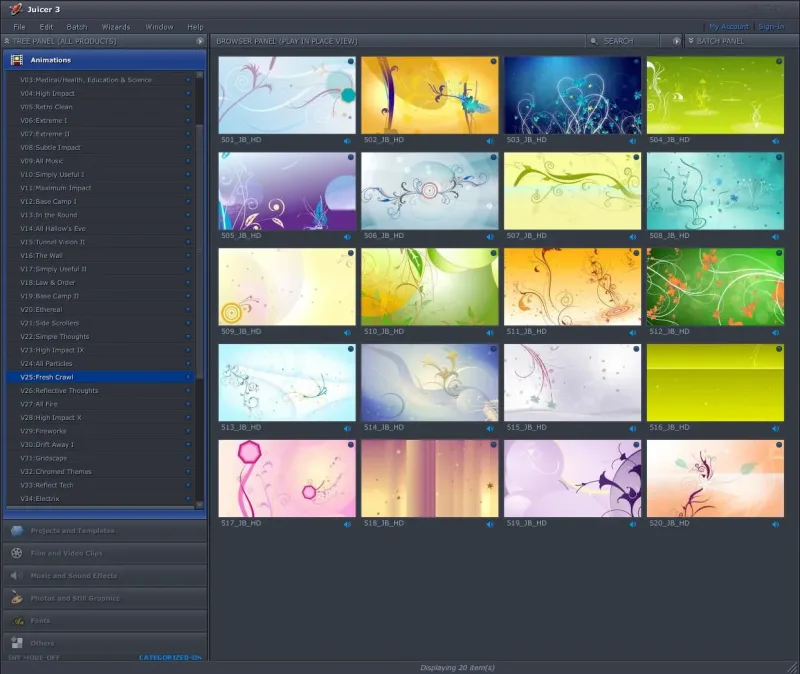The image size is (800, 674).
Task: Click the Others category icon
Action: (x=17, y=643)
